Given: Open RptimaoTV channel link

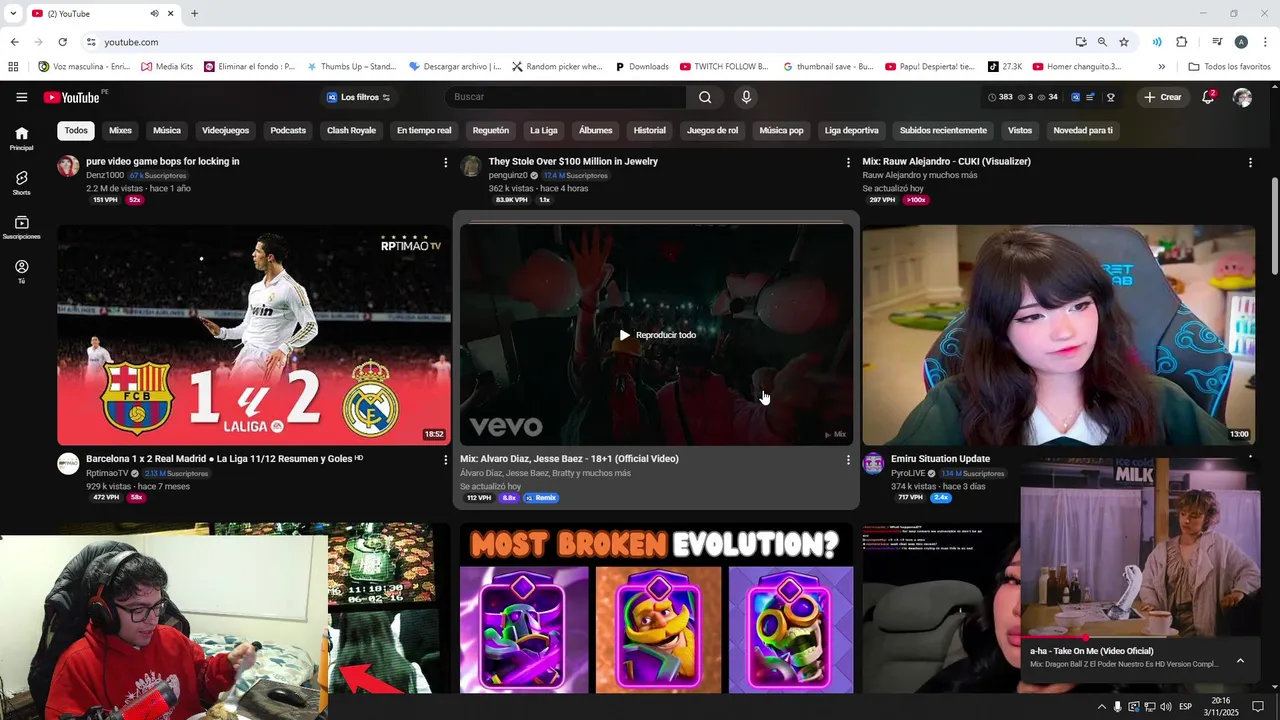Looking at the screenshot, I should click(107, 473).
